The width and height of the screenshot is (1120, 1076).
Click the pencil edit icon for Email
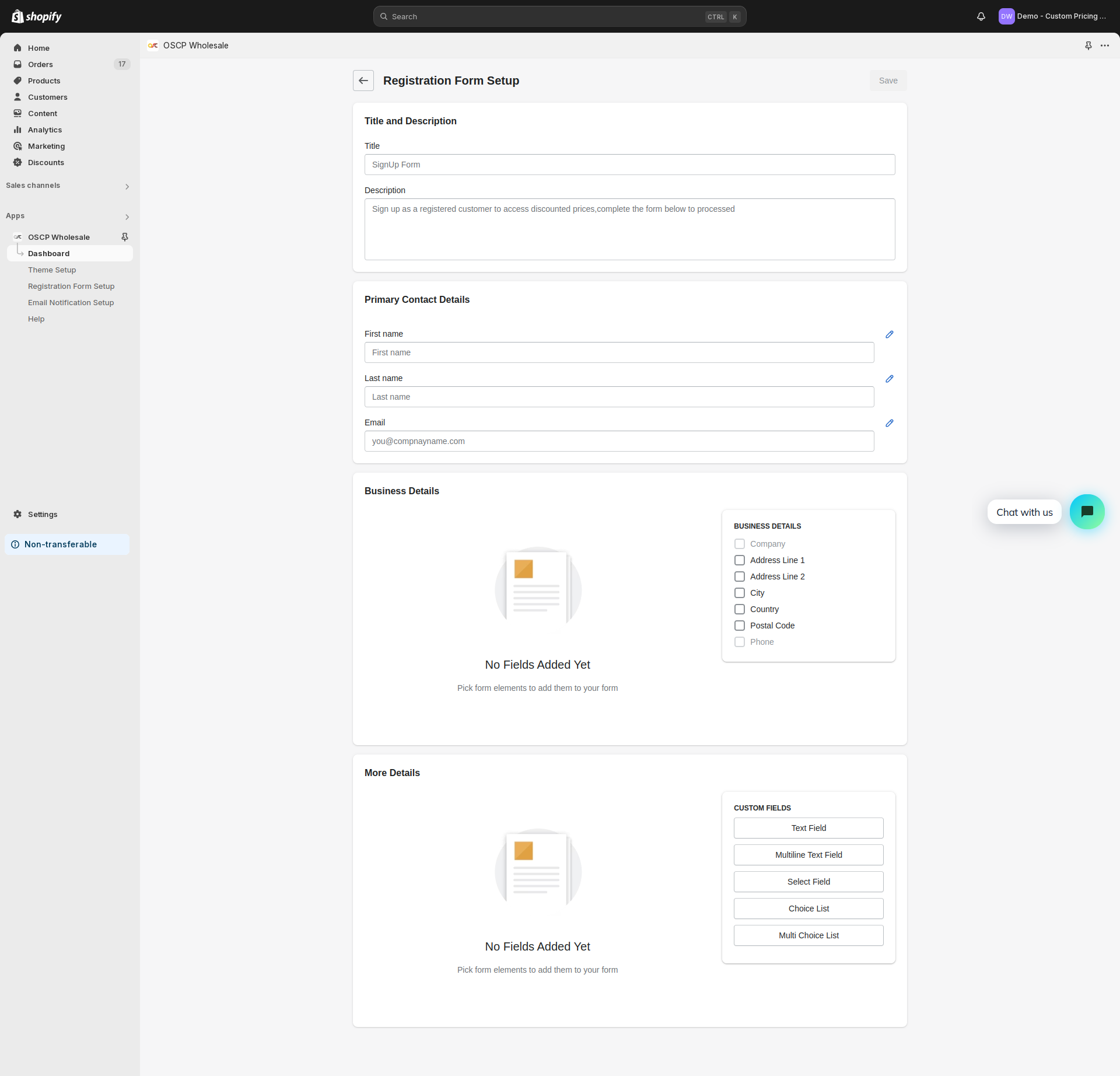889,423
